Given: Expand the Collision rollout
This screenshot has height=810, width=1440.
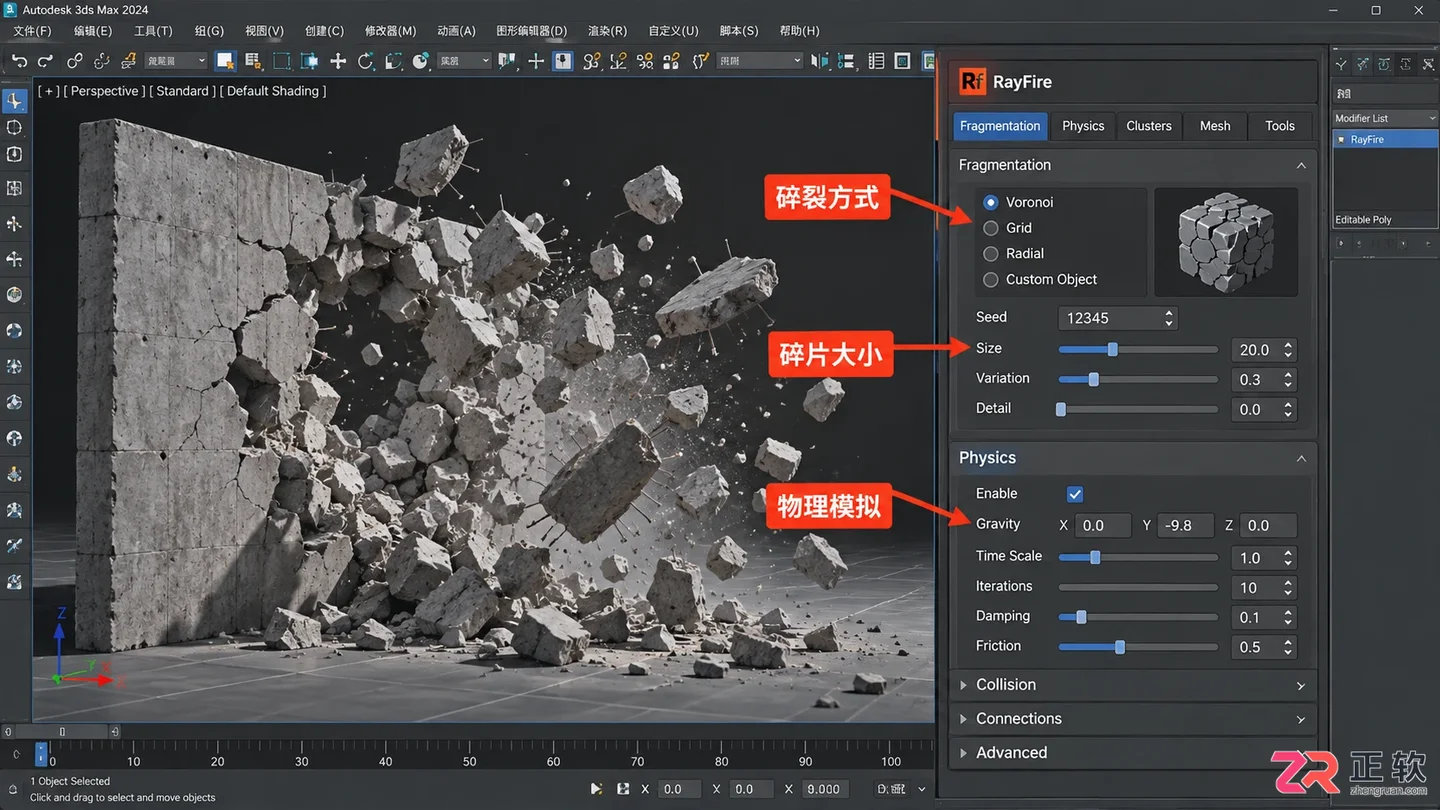Looking at the screenshot, I should click(1132, 685).
